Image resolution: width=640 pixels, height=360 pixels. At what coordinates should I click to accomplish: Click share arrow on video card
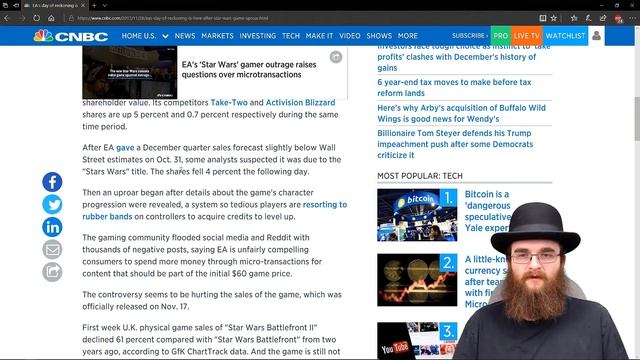click(x=336, y=57)
